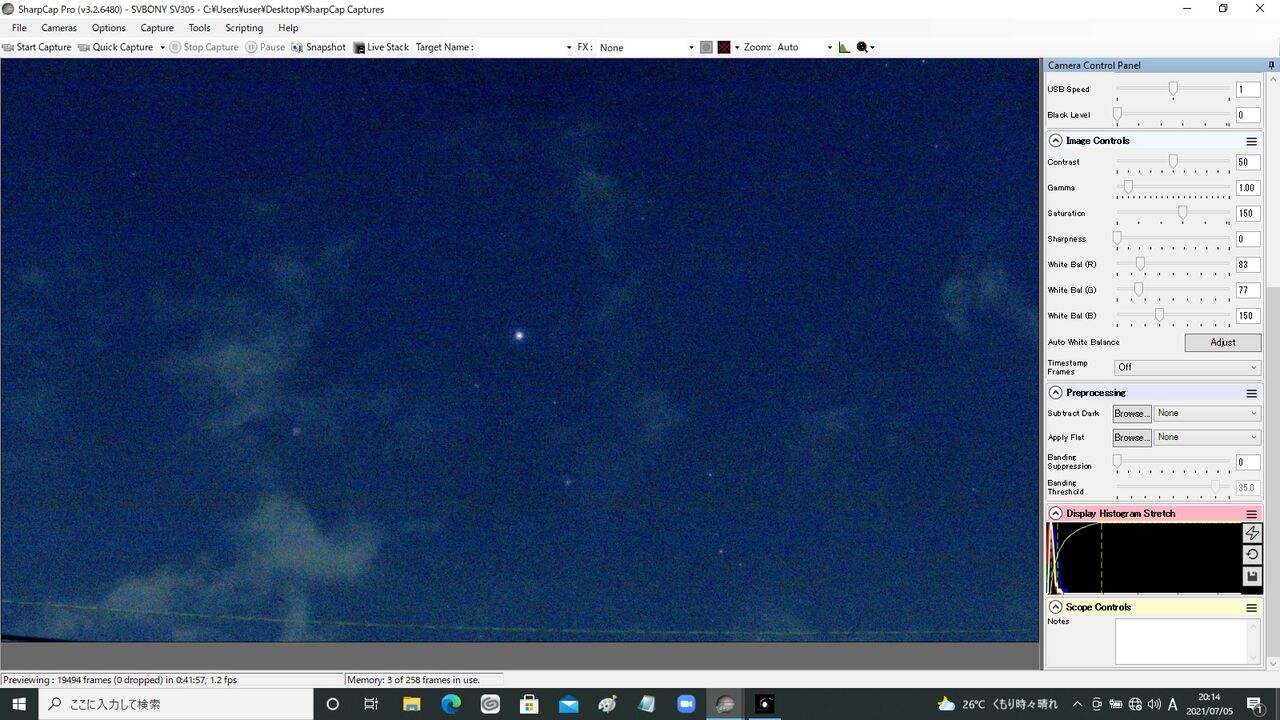Pin the Camera Control Panel
The height and width of the screenshot is (720, 1280).
tap(1271, 65)
